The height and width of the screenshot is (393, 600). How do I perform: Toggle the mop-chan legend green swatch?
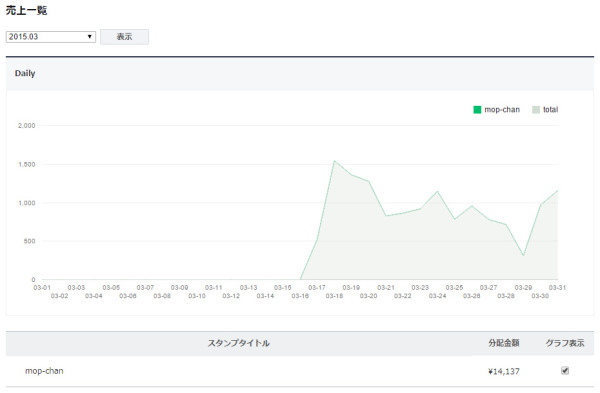pyautogui.click(x=477, y=110)
